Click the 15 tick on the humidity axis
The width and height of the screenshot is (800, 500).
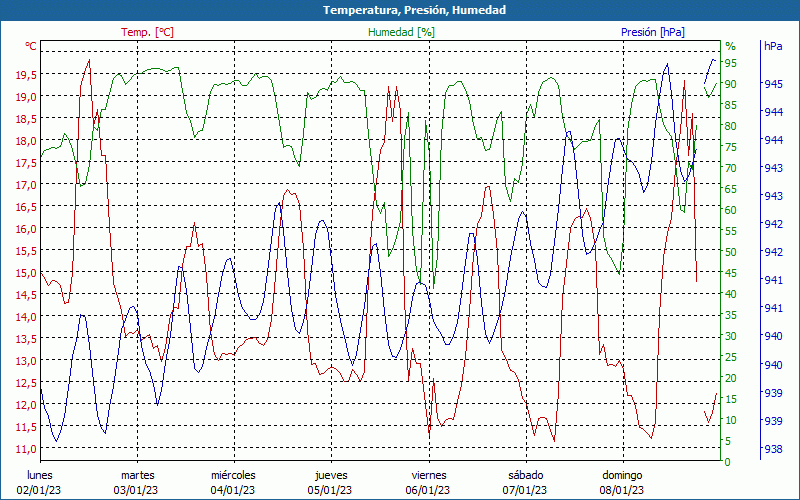pyautogui.click(x=730, y=399)
